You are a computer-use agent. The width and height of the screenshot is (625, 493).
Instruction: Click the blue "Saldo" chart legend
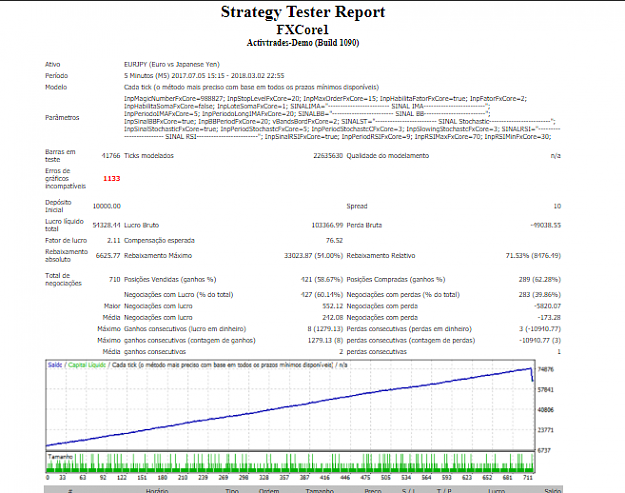[x=55, y=365]
